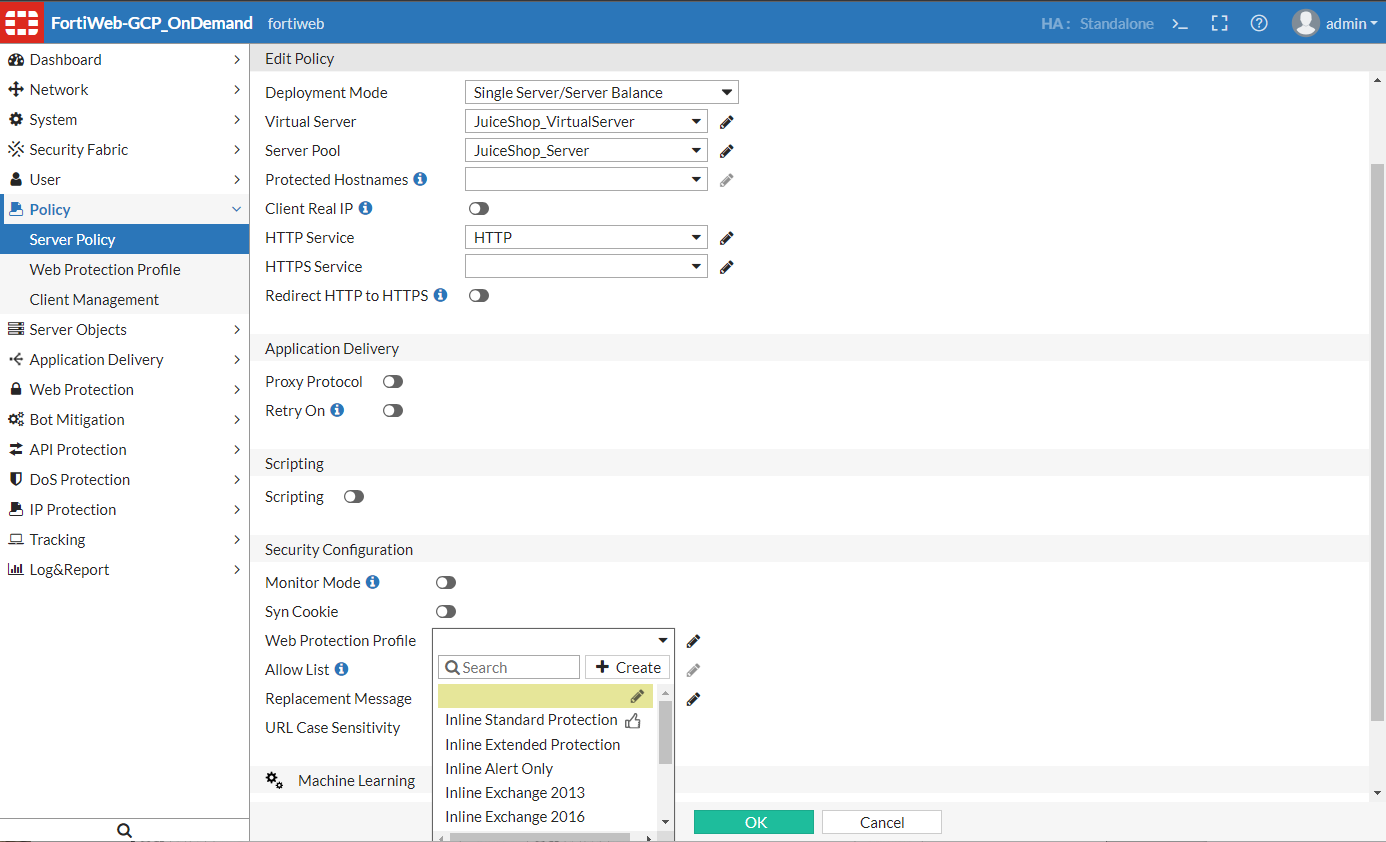Edit the Web Protection Profile pencil icon

693,641
